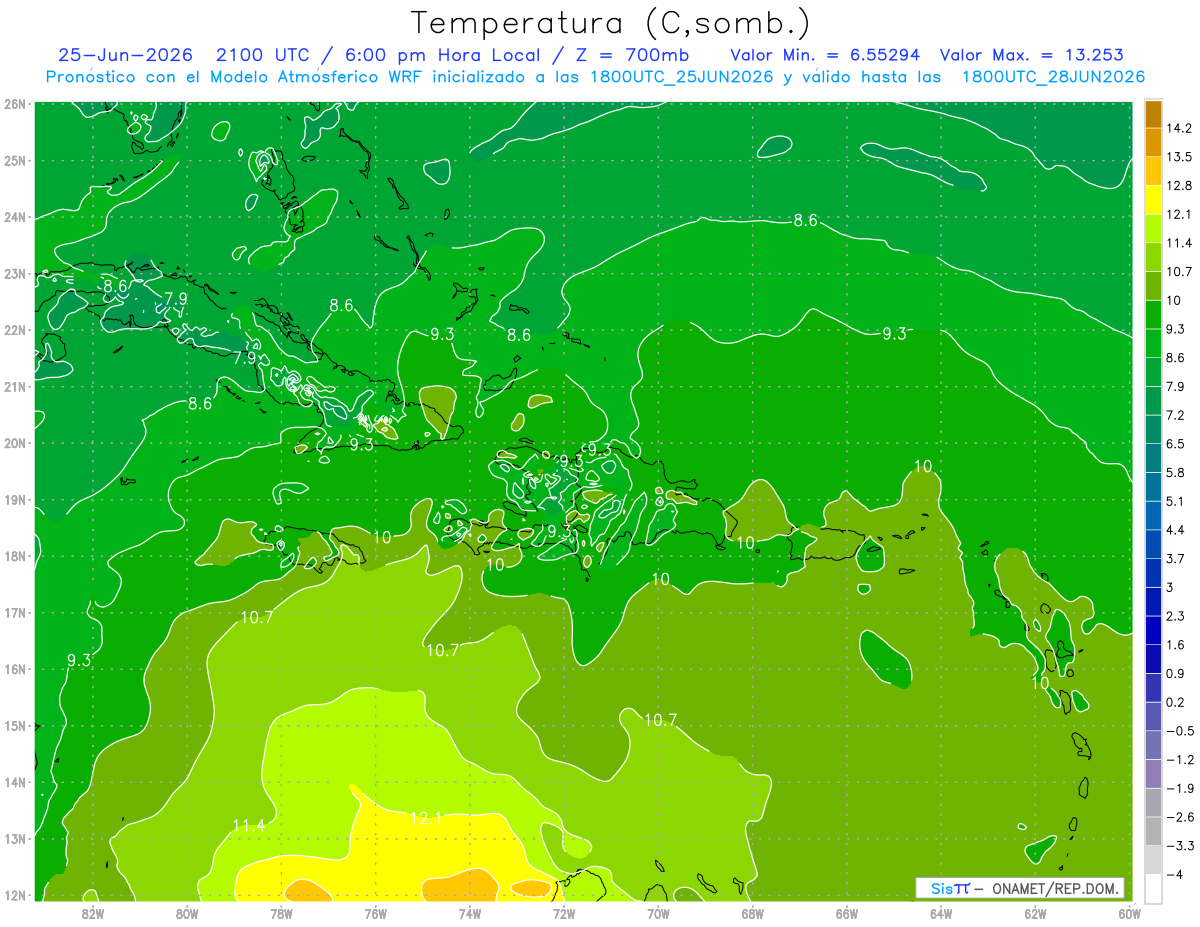Click the '60W' longitude label
Image resolution: width=1200 pixels, height=927 pixels.
(1129, 913)
